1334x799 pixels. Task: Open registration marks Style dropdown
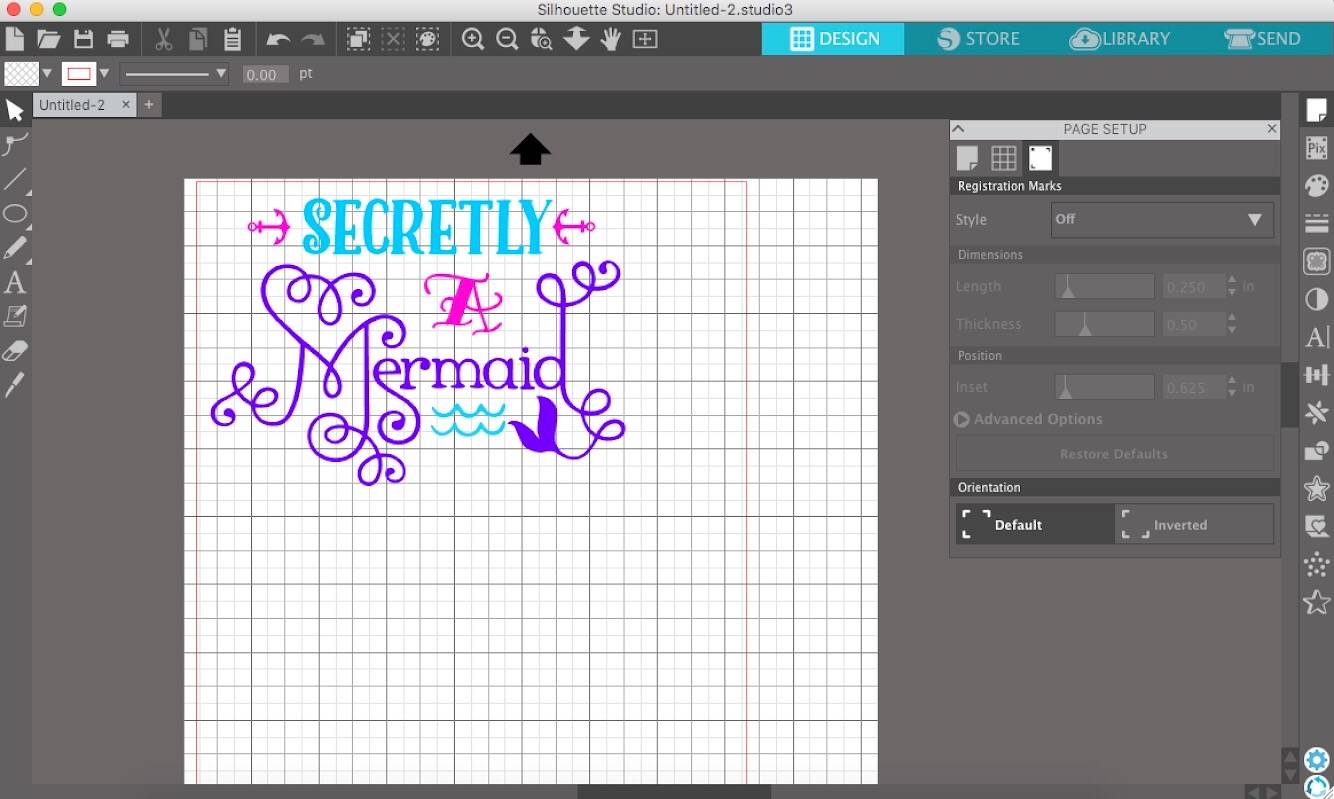tap(1162, 220)
